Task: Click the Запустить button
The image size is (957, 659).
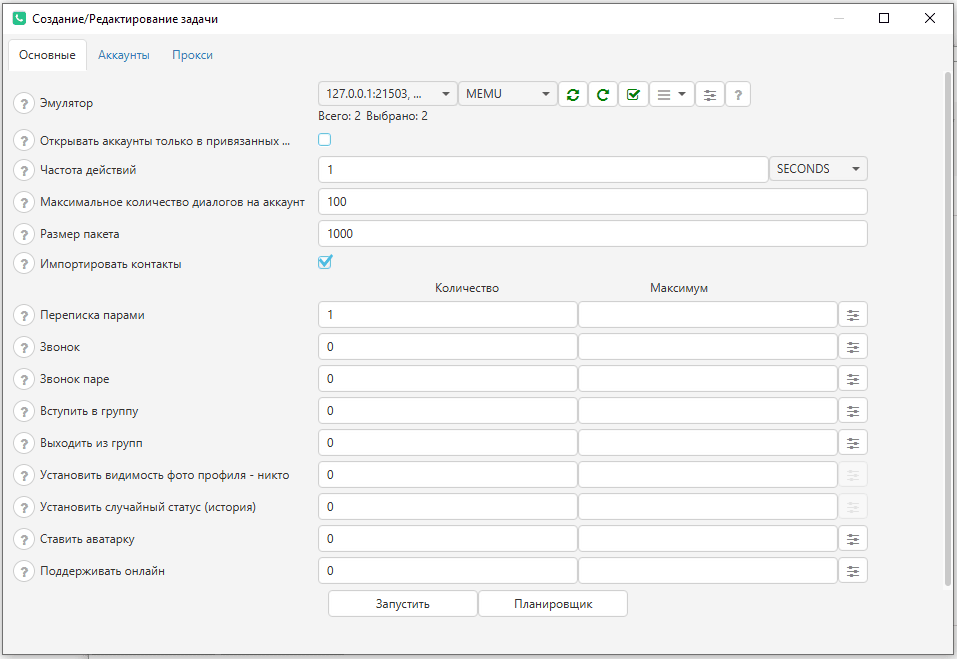Action: point(403,603)
